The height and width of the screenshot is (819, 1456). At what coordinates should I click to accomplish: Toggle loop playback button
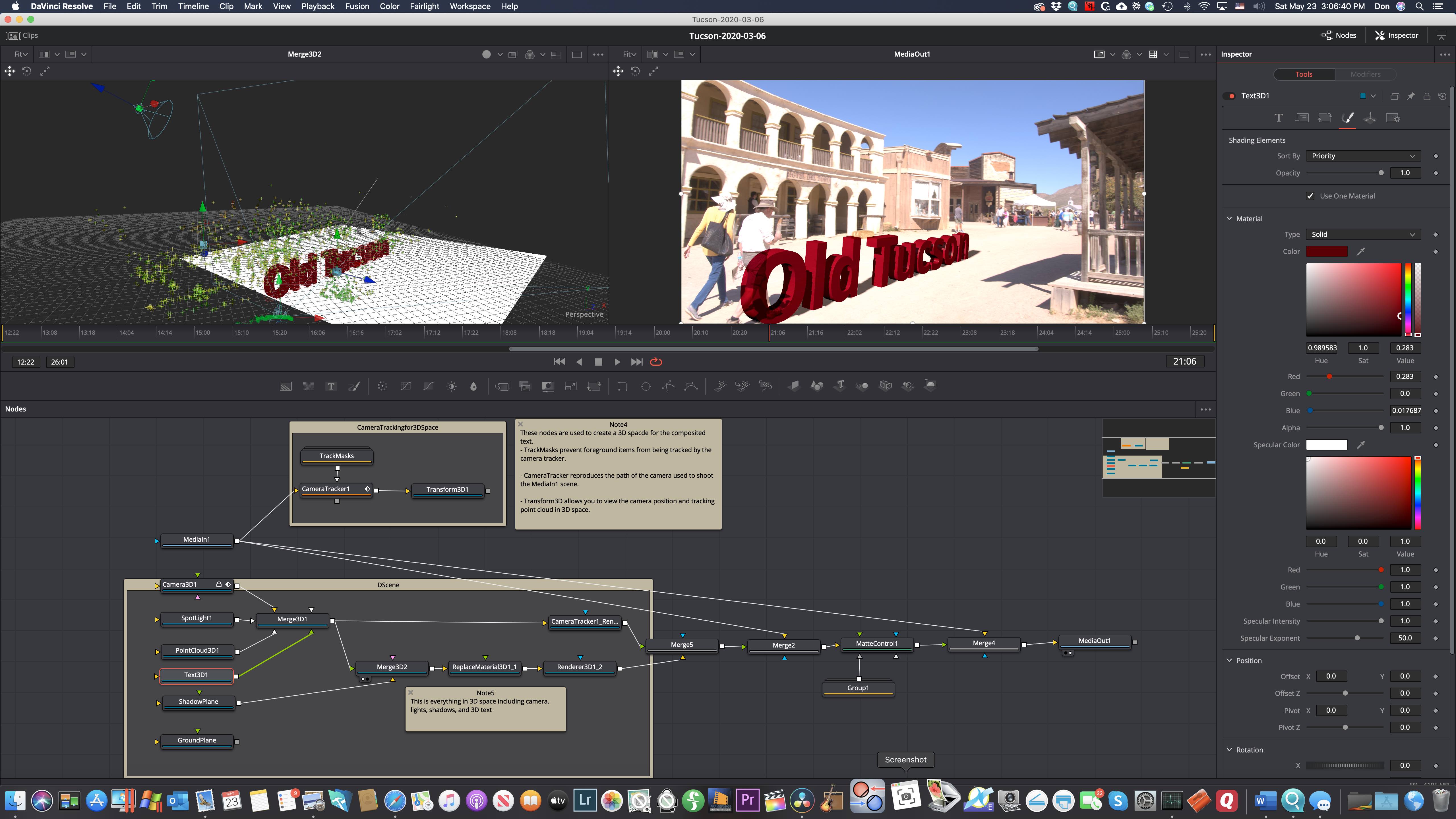[x=656, y=362]
